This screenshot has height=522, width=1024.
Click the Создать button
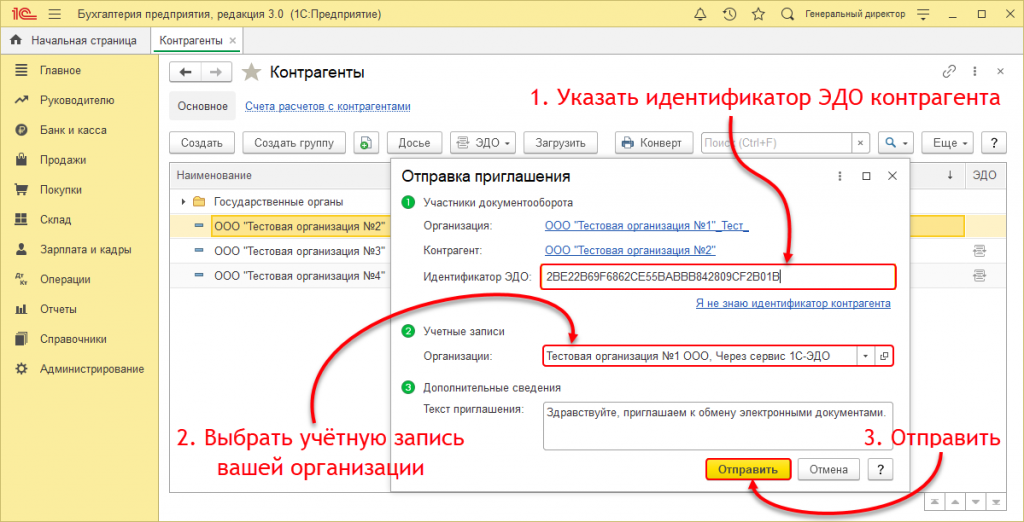click(x=202, y=142)
